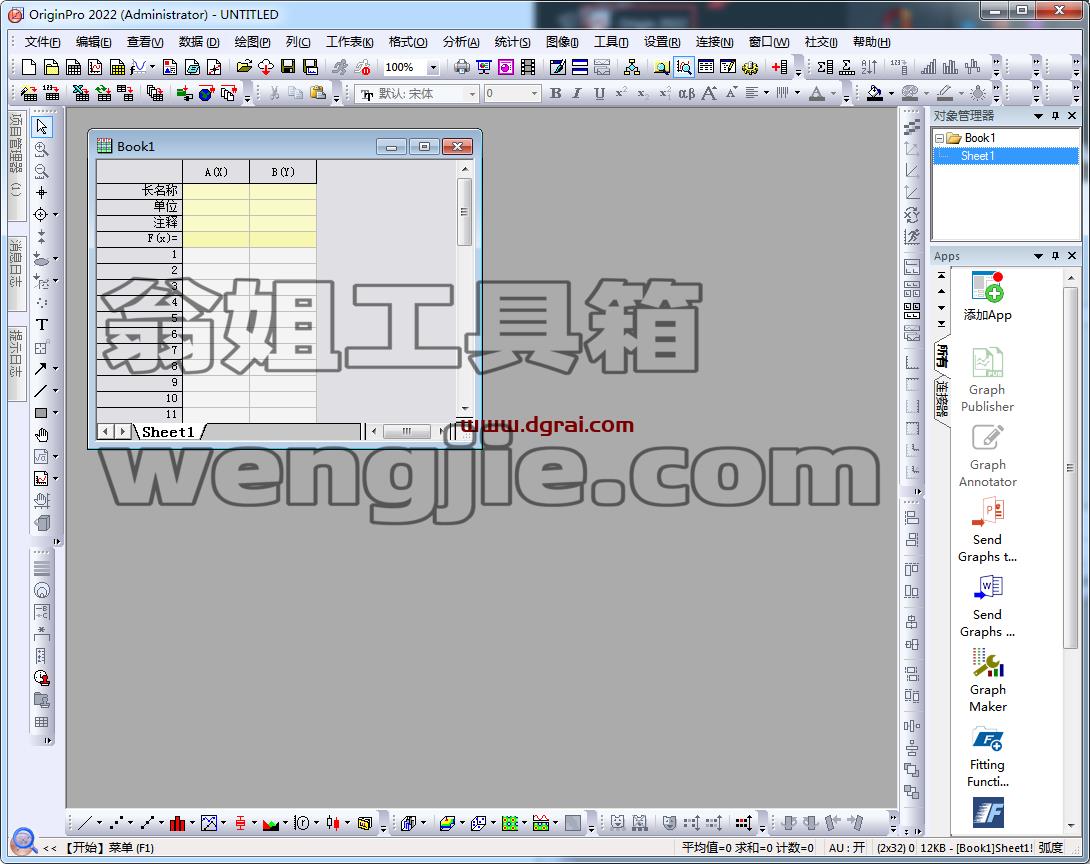The image size is (1090, 864).
Task: Click the column bar chart icon at bottom
Action: click(178, 823)
